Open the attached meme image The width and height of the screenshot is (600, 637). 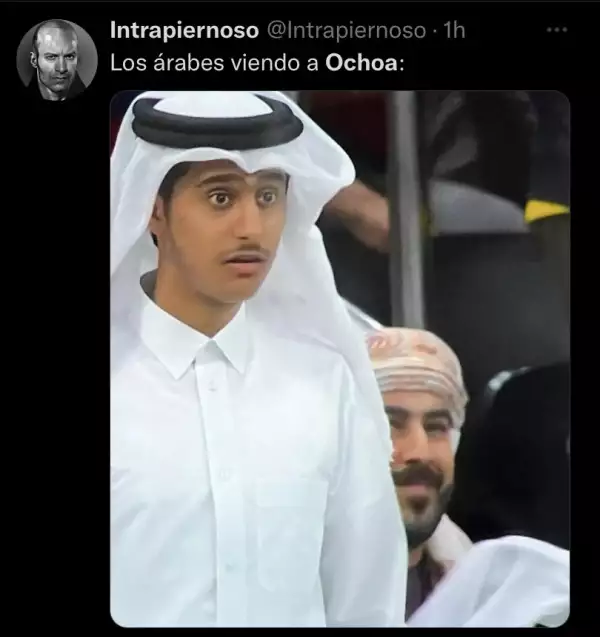pos(340,359)
